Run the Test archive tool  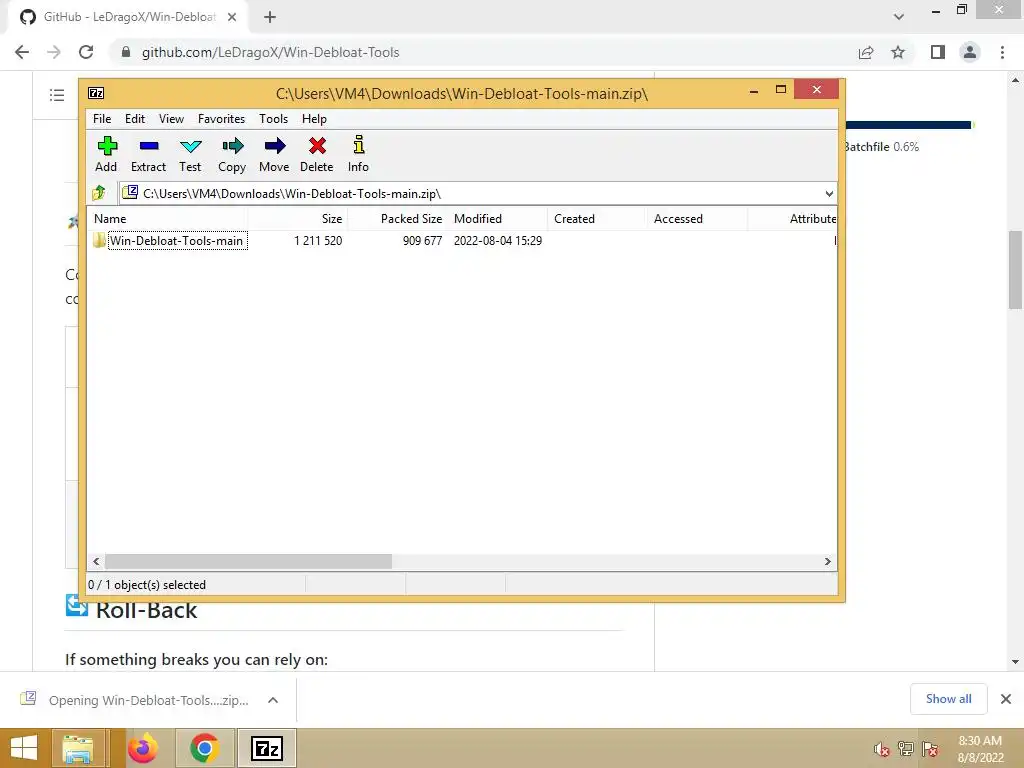point(190,154)
